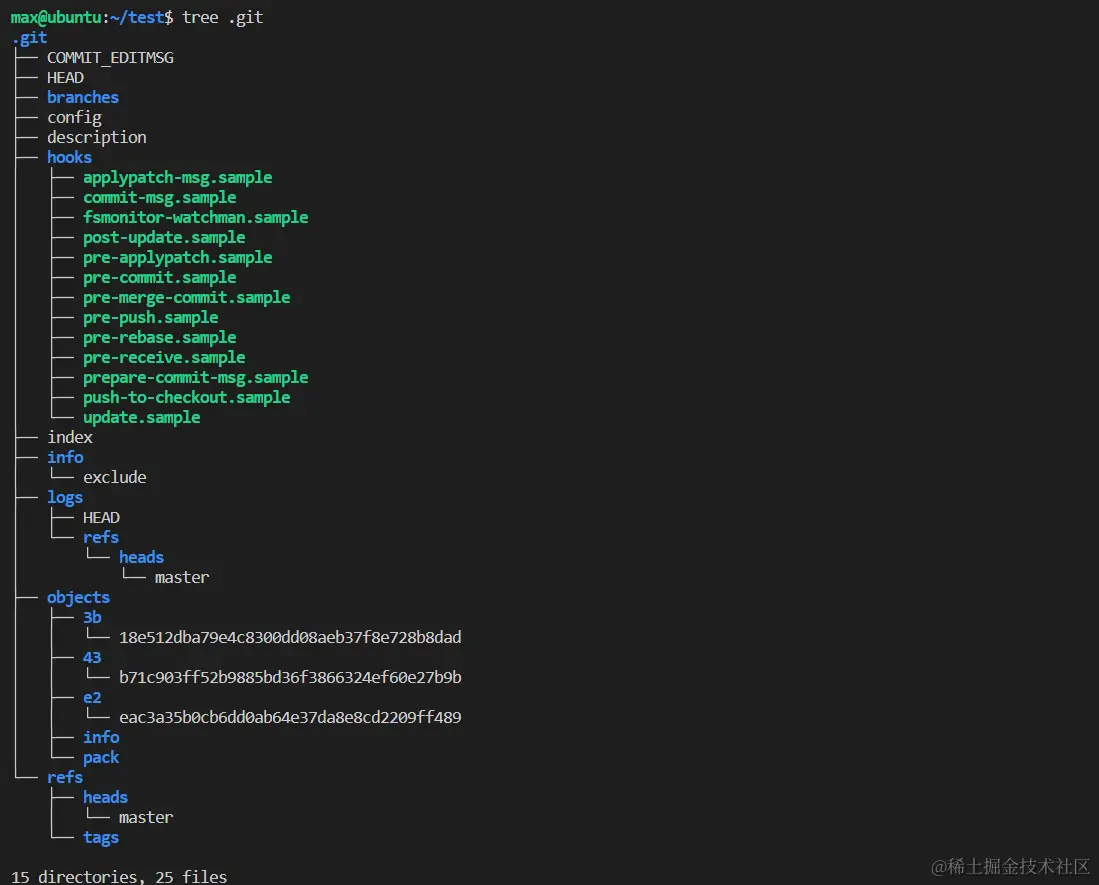Select the 3b object directory
1099x885 pixels.
(x=93, y=617)
